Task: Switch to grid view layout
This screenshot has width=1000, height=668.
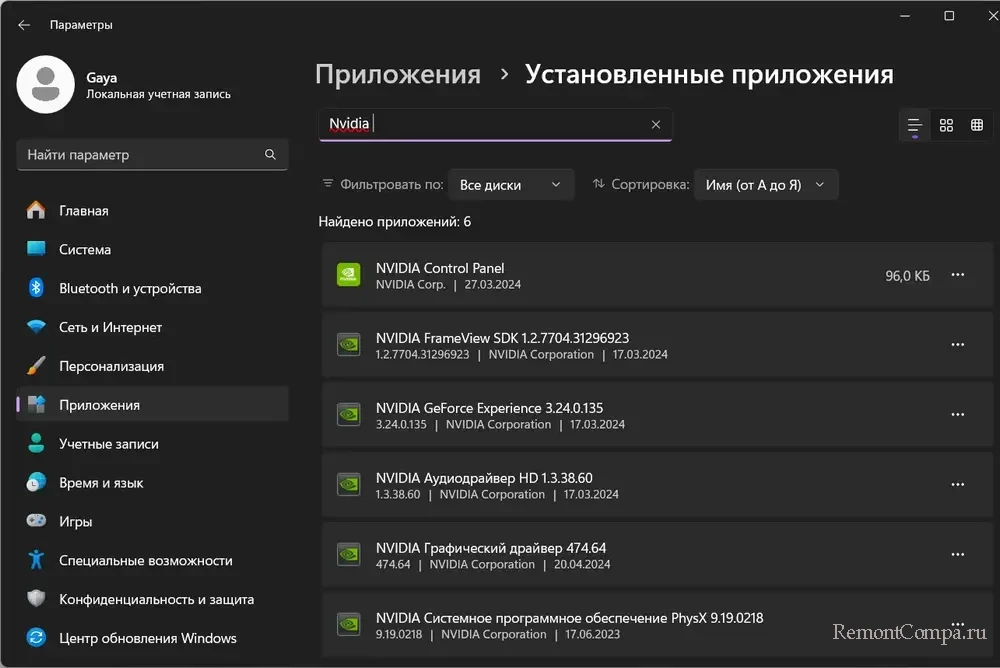Action: [946, 125]
